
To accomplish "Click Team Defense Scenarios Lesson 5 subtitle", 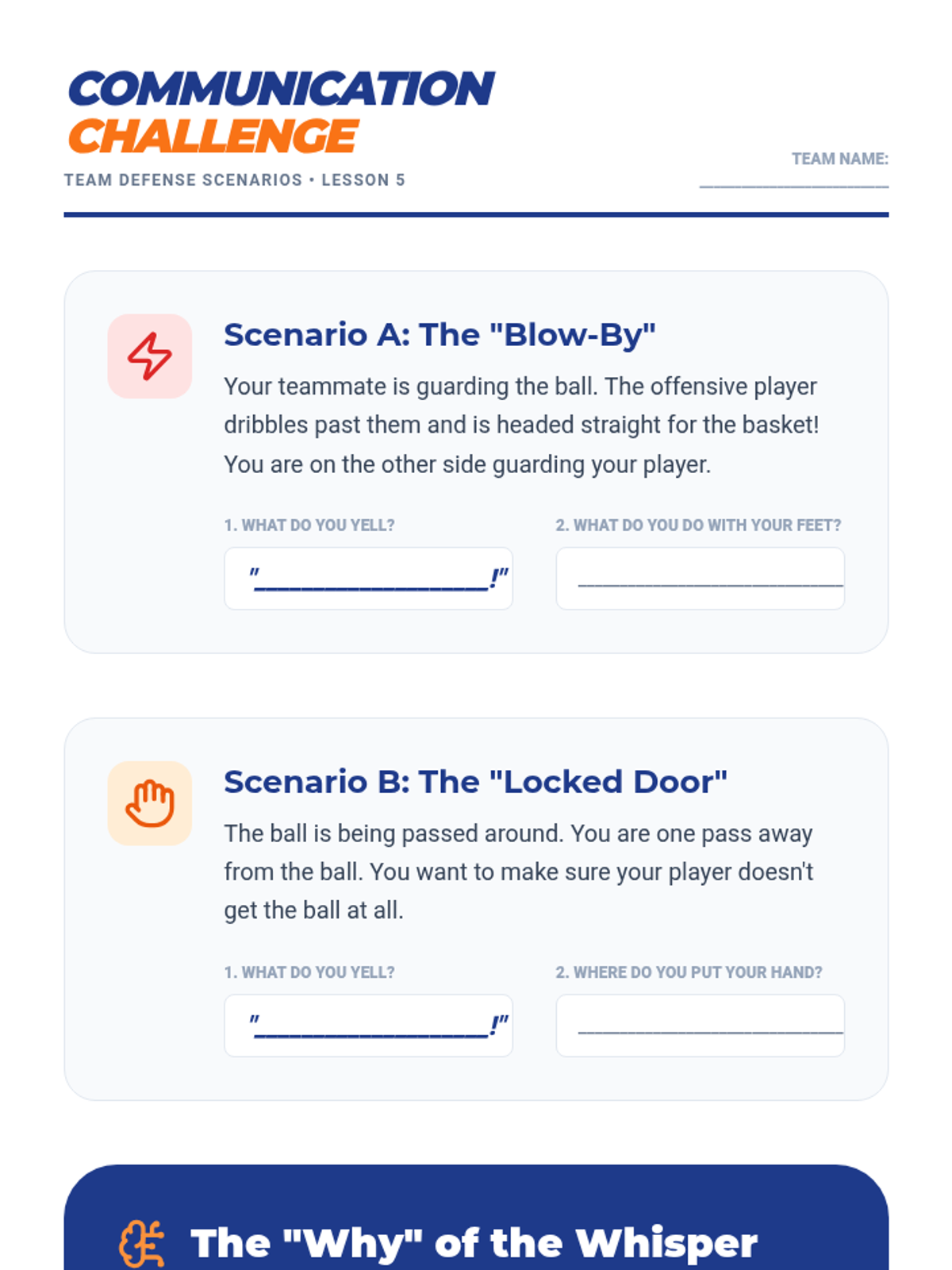I will [x=235, y=180].
